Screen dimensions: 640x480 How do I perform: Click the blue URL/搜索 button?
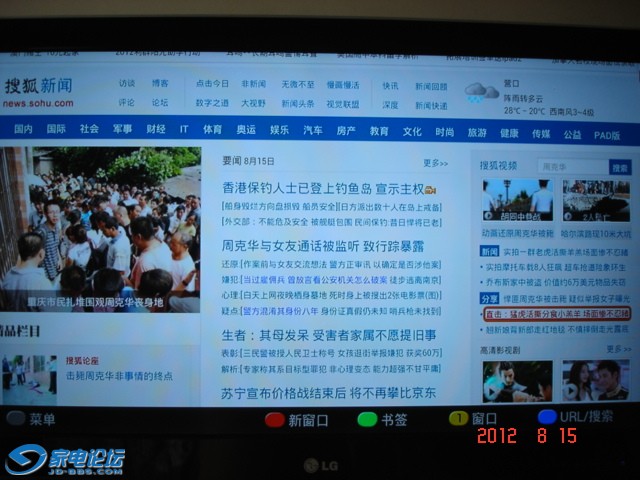click(x=547, y=417)
